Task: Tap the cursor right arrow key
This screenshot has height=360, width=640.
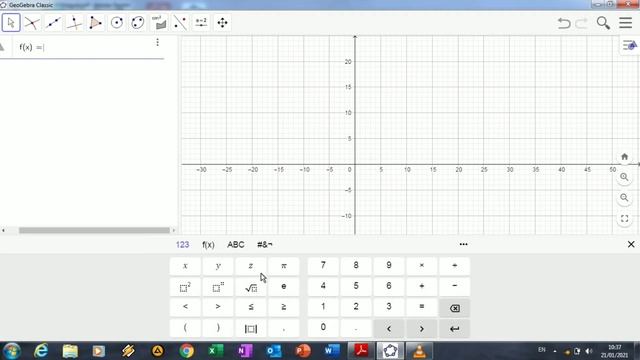Action: 422,329
